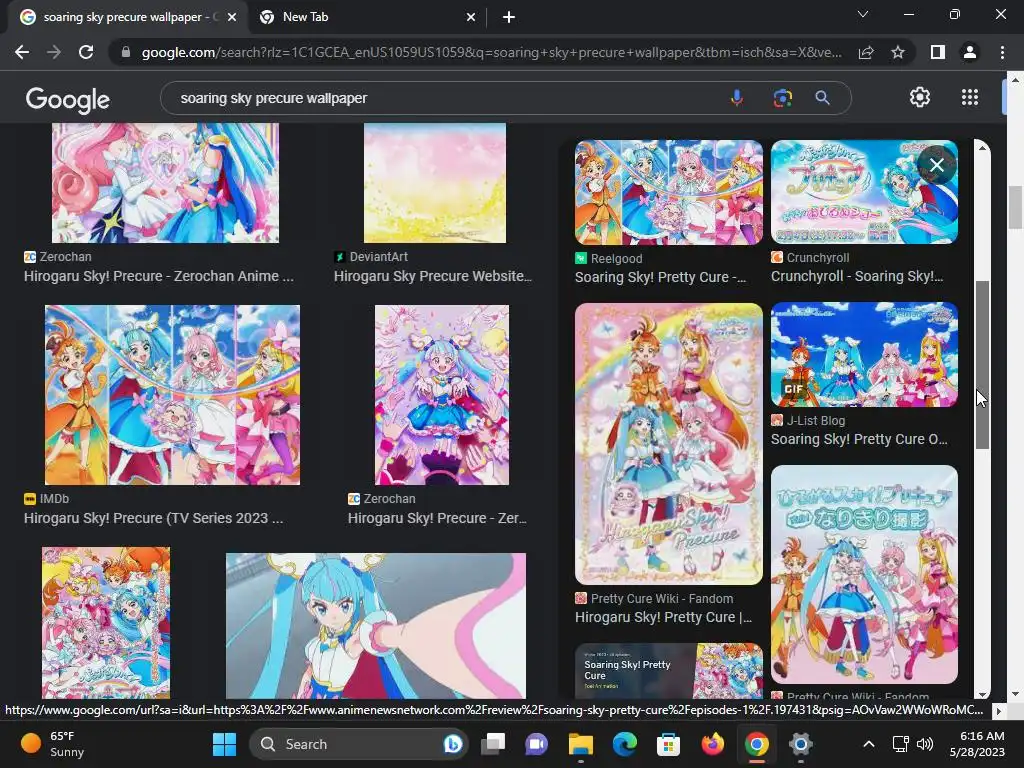Open the Chrome profile menu
This screenshot has height=768, width=1024.
(970, 52)
